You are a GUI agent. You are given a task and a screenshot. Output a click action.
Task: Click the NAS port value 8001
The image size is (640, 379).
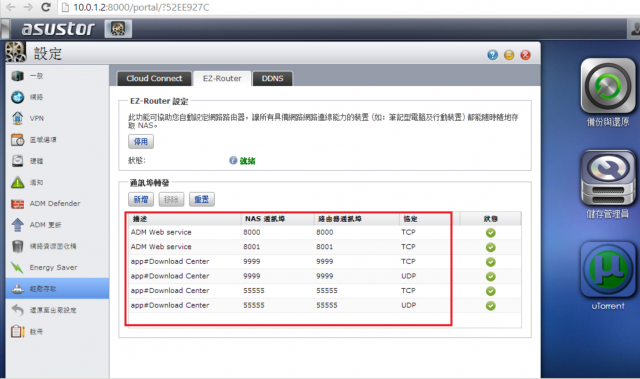pos(251,247)
